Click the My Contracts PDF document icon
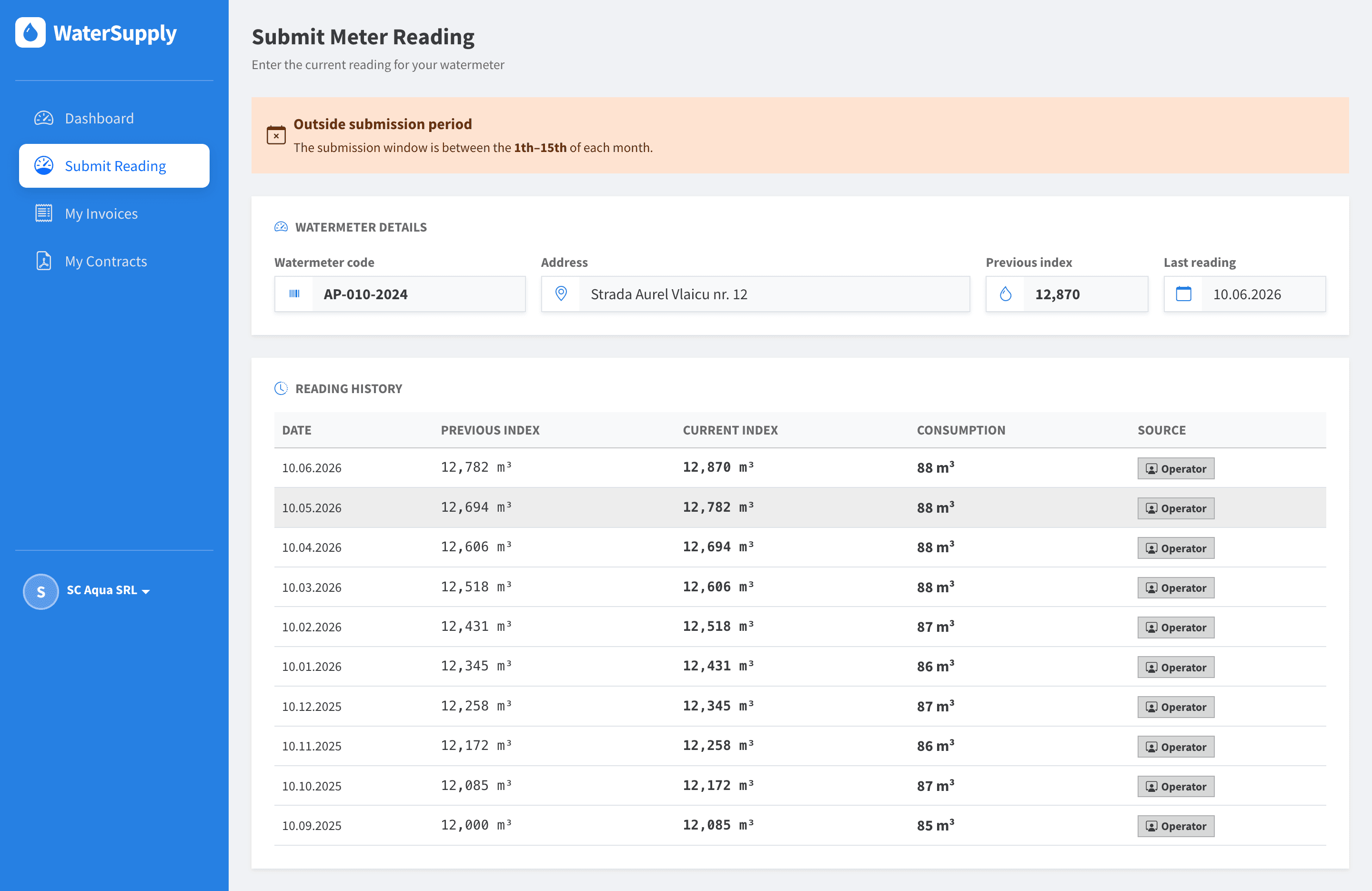 coord(44,261)
